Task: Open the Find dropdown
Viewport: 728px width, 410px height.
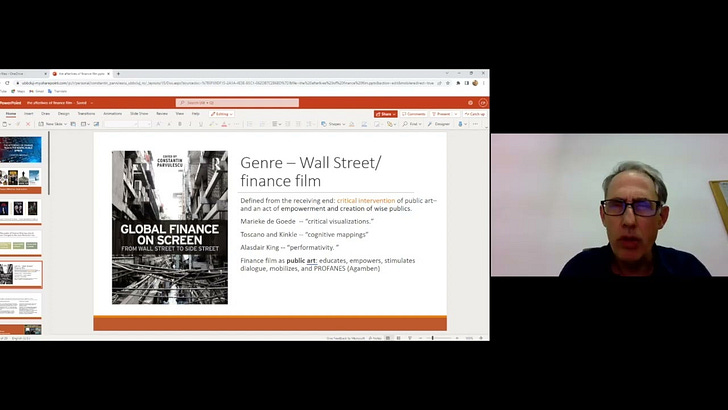Action: click(412, 124)
